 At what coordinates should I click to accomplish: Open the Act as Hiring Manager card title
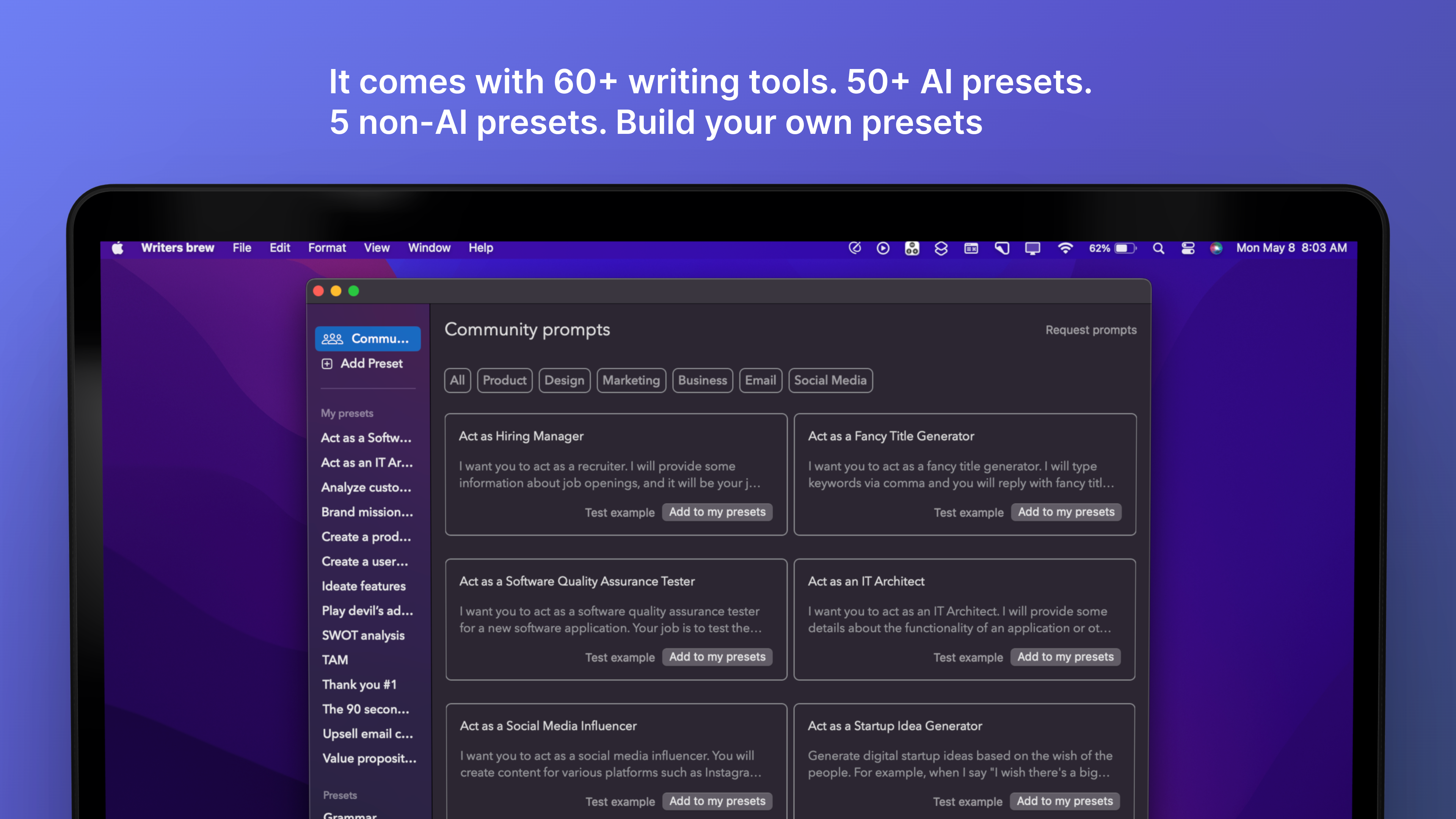click(x=521, y=436)
